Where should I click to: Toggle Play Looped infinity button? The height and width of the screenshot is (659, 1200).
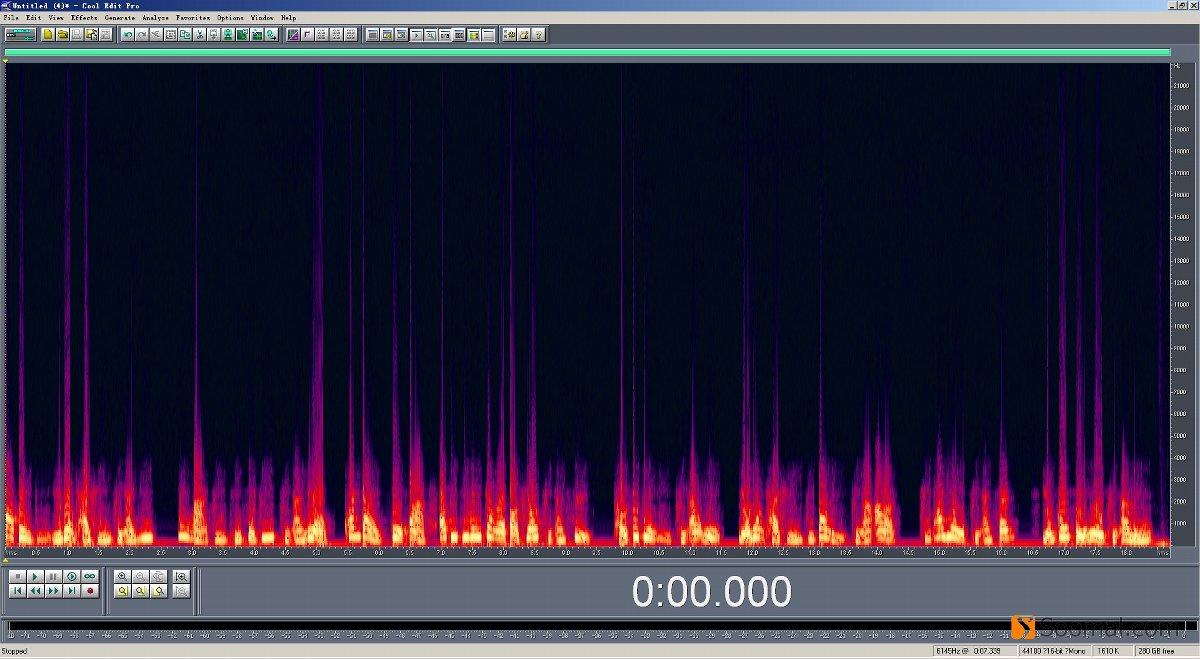coord(89,577)
